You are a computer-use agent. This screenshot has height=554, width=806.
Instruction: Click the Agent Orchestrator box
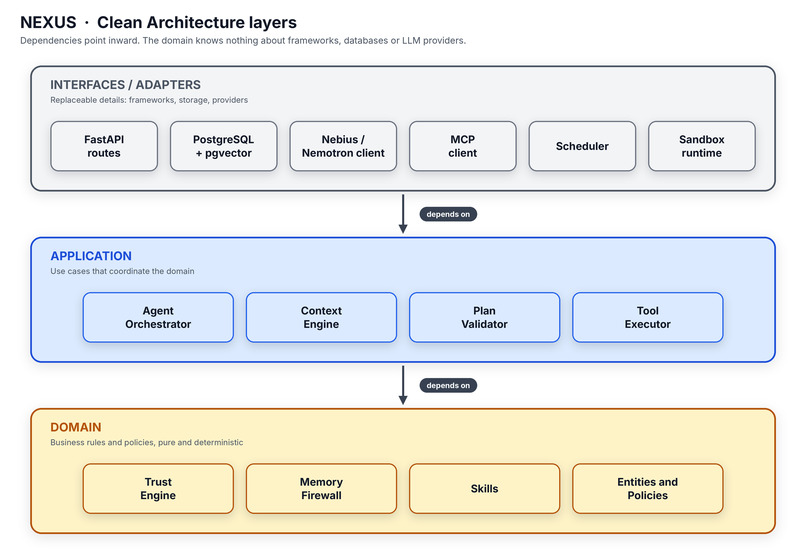158,317
